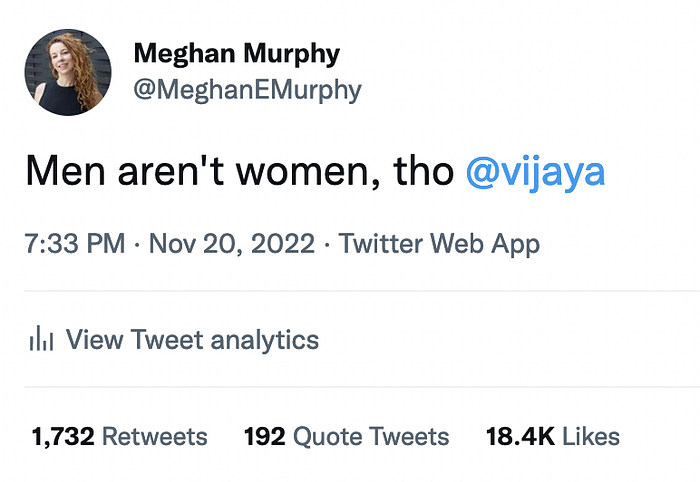This screenshot has width=700, height=482.
Task: Click the word "Men" in the tweet
Action: tap(60, 172)
